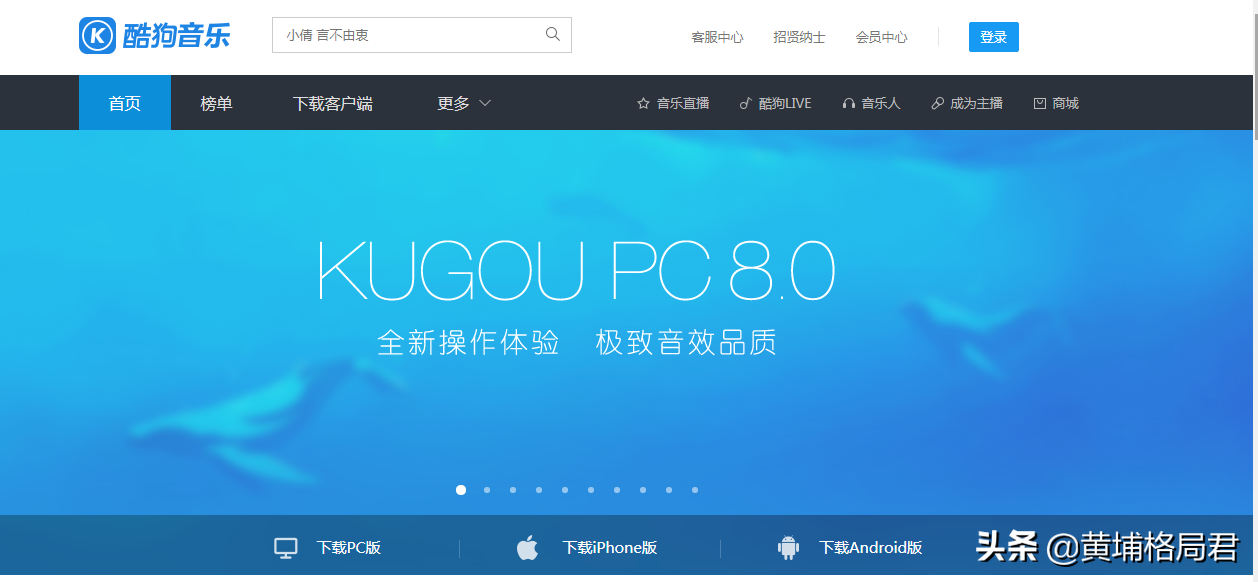Open the 下载客户端 menu item

tap(333, 103)
